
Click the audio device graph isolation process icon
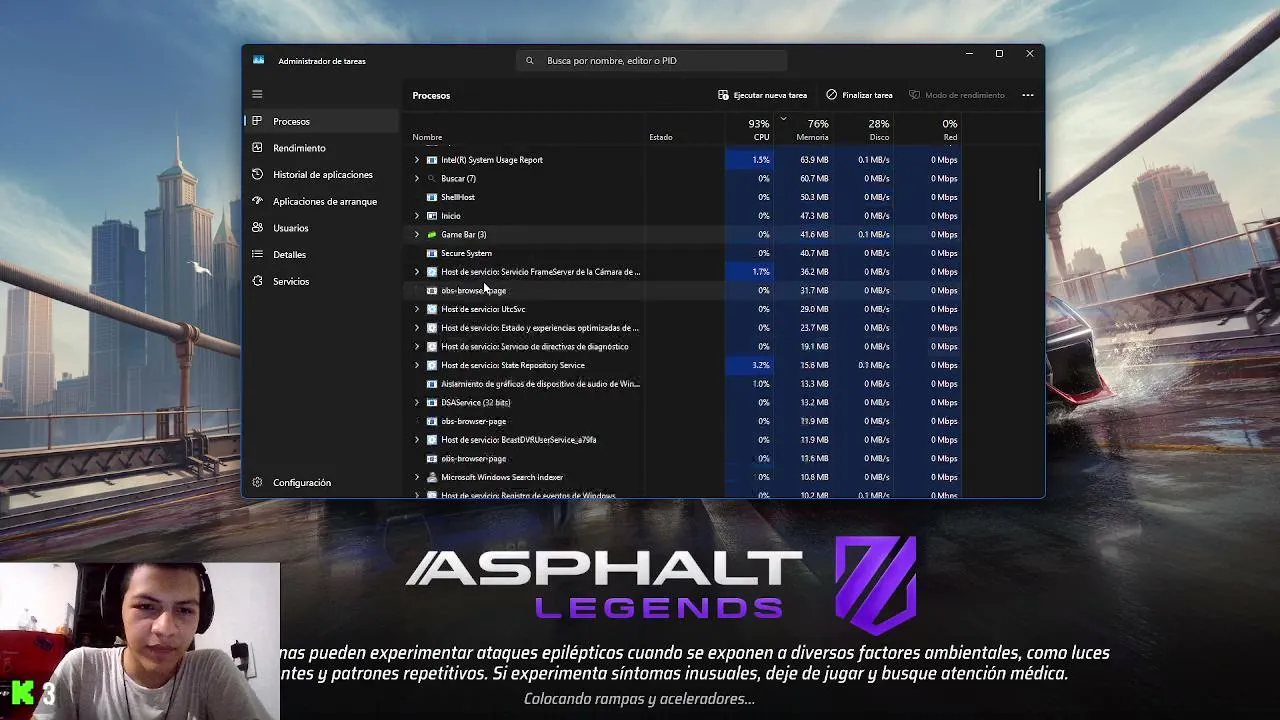coord(432,384)
